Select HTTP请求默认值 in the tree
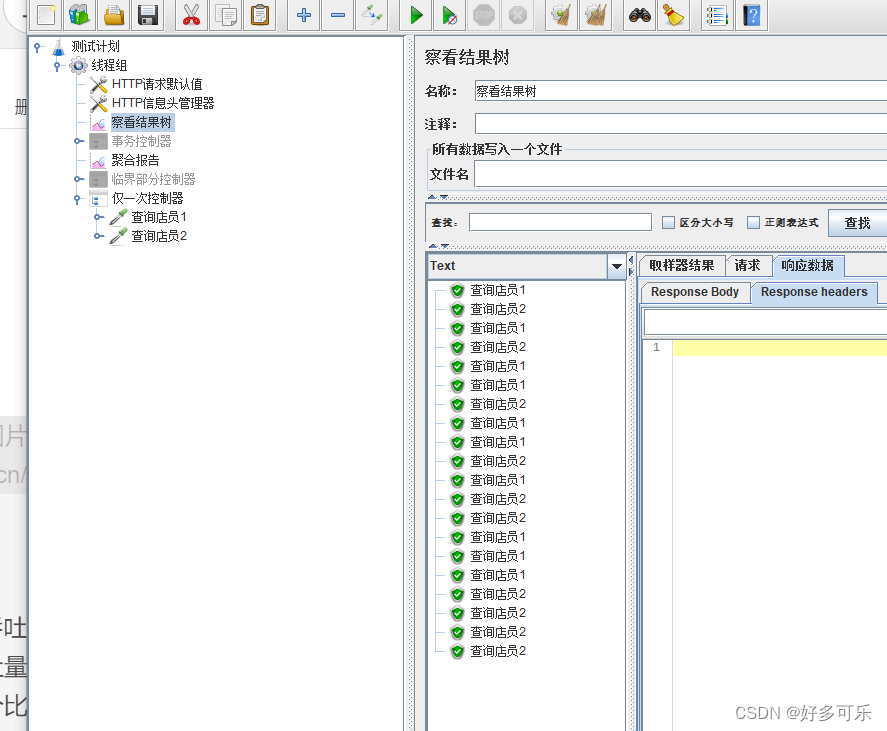This screenshot has height=731, width=887. [157, 84]
